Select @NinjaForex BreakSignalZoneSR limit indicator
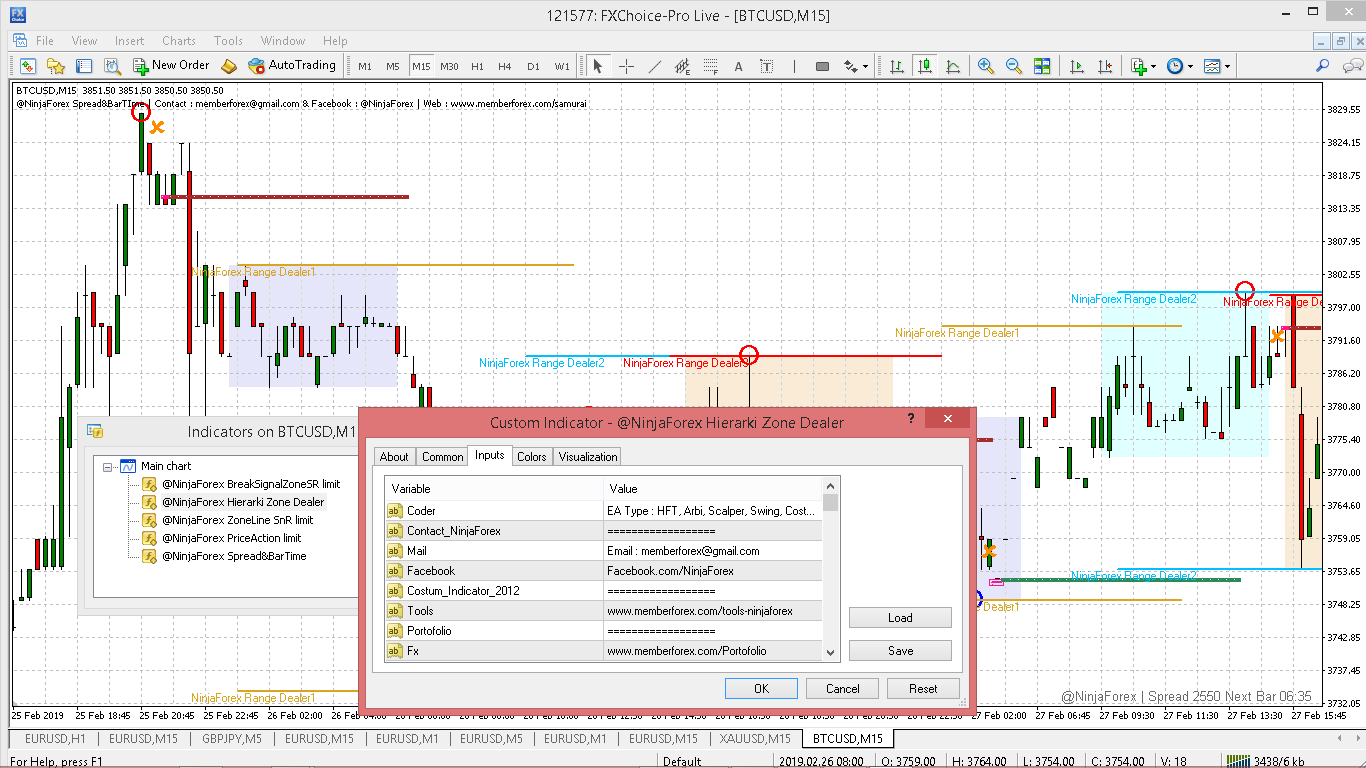The image size is (1366, 768). point(251,484)
